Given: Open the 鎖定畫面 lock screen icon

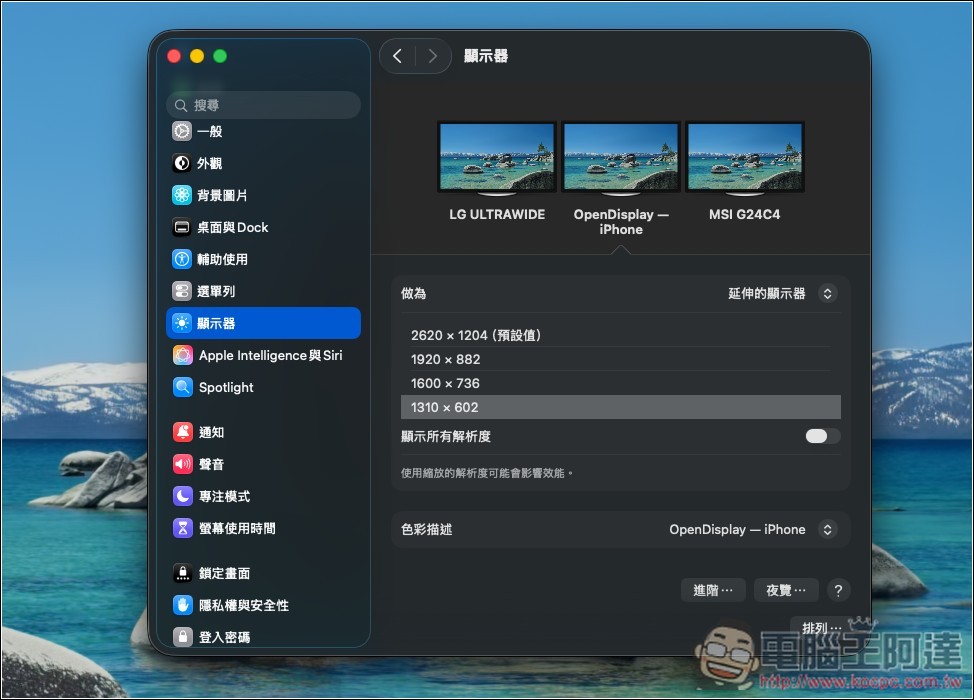Looking at the screenshot, I should (x=183, y=573).
